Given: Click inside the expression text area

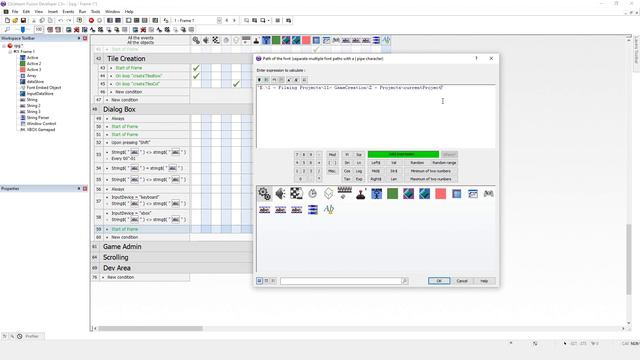Looking at the screenshot, I should click(x=376, y=117).
